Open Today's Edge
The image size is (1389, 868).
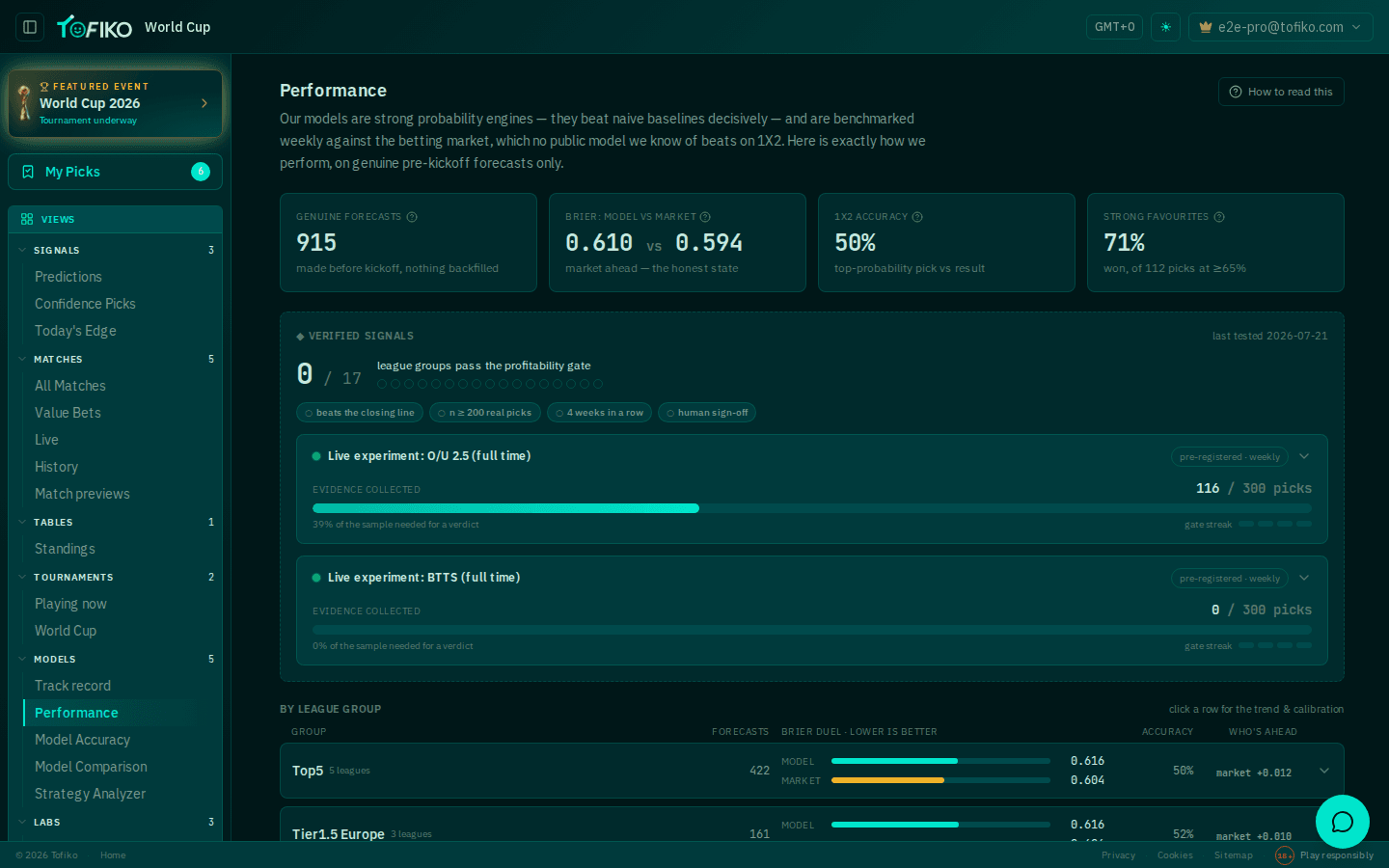[75, 331]
